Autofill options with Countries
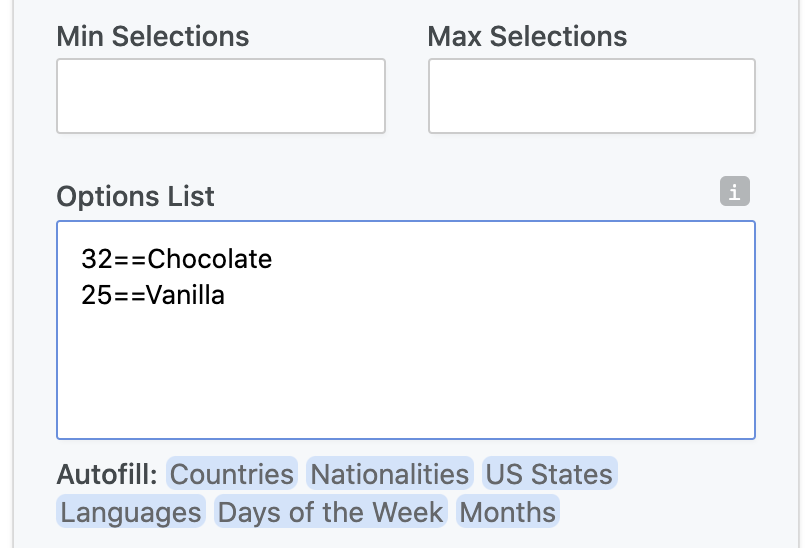Screen dimensions: 812x548 point(231,473)
